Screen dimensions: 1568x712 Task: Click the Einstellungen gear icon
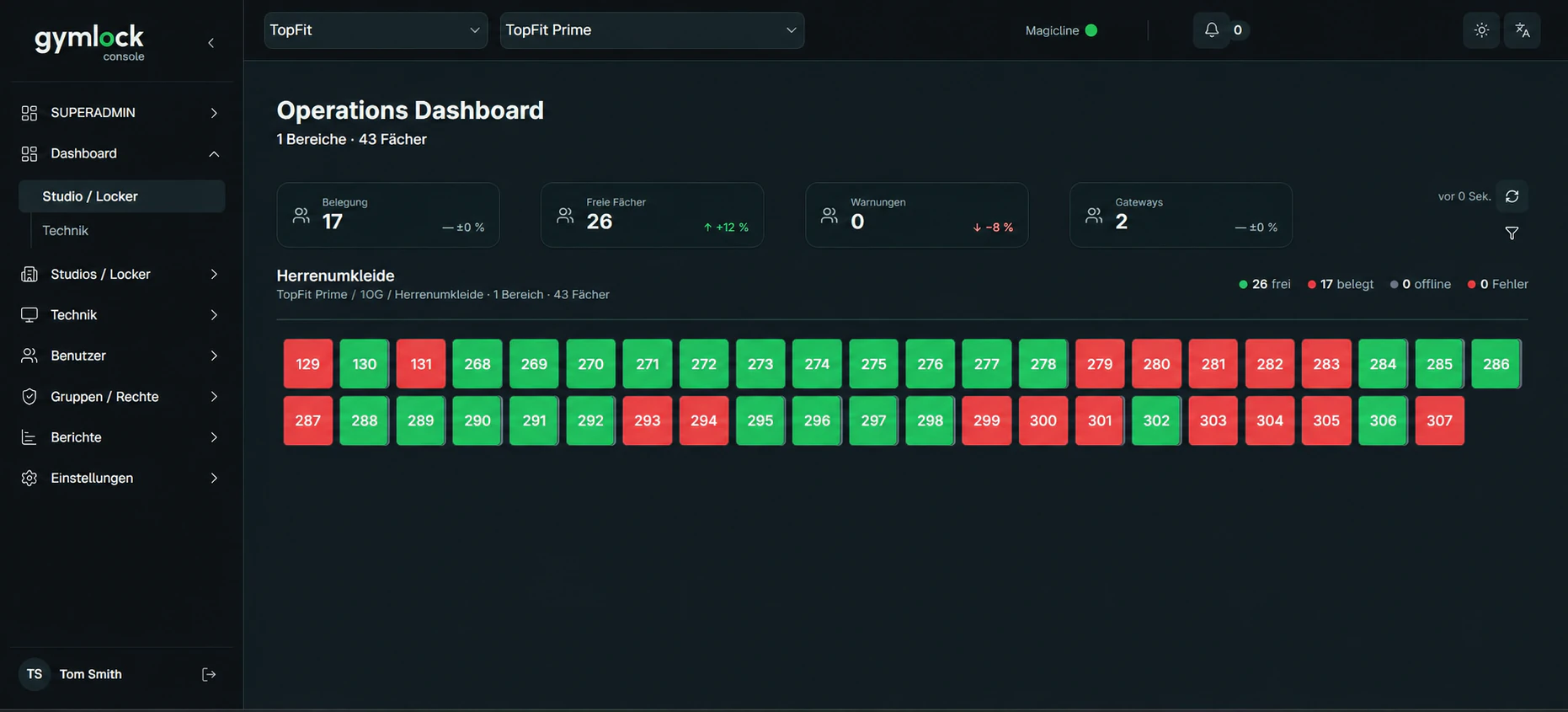(29, 478)
